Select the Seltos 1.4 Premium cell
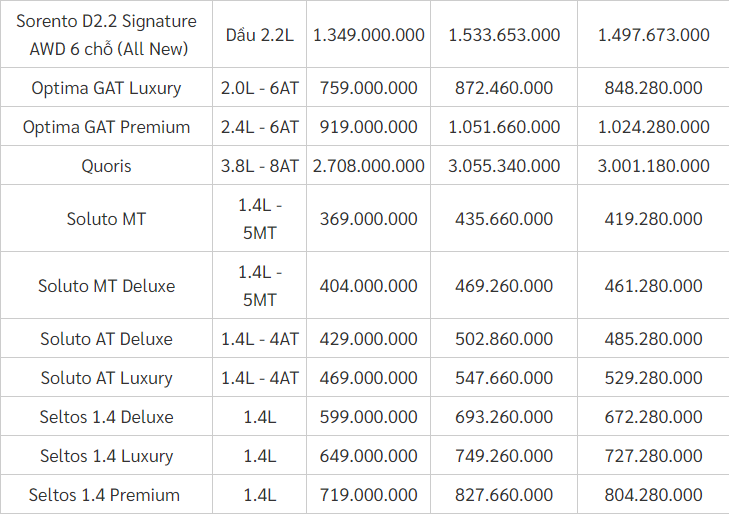 click(106, 495)
